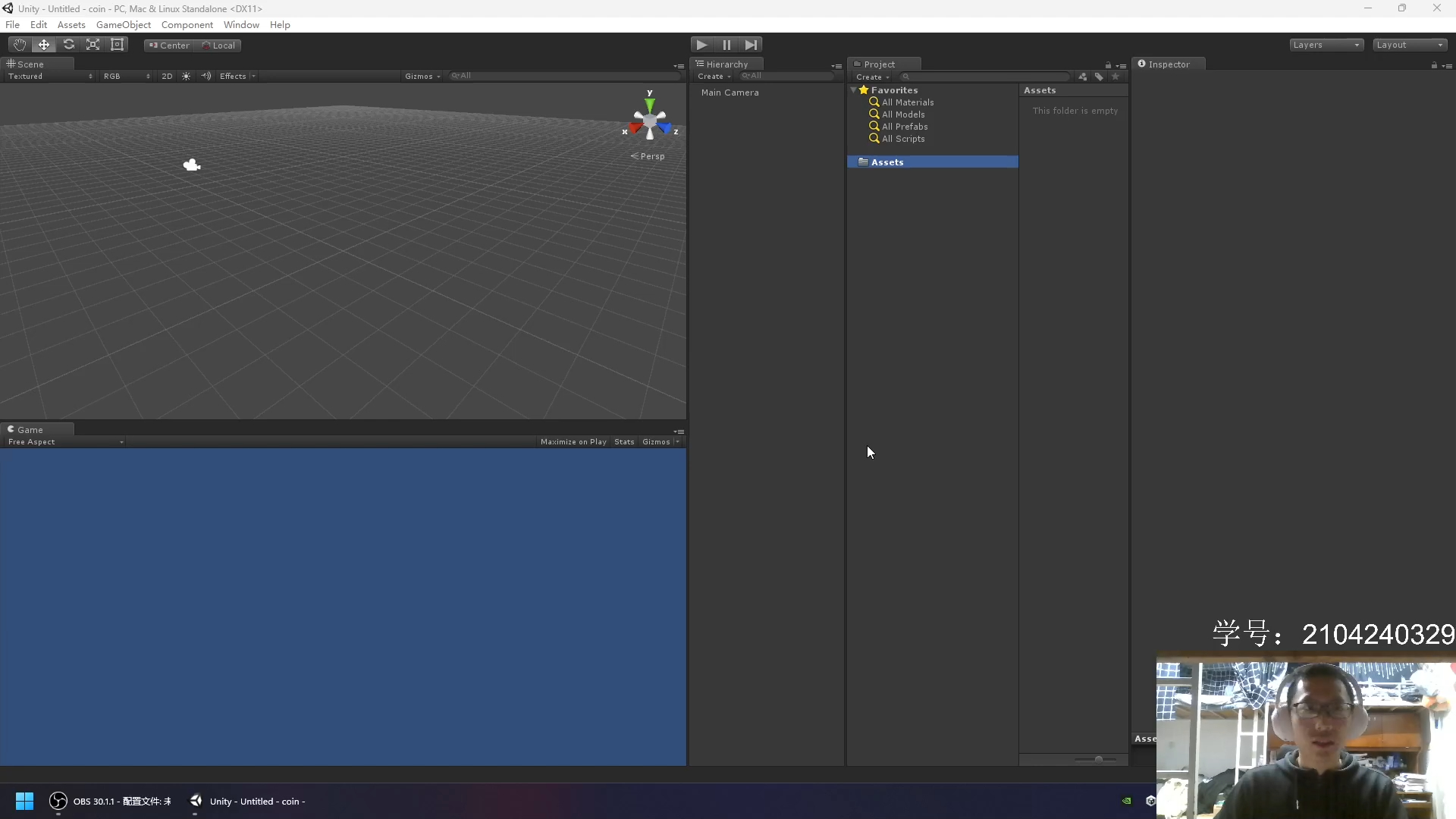
Task: Click the Stats button in Game view
Action: pyautogui.click(x=624, y=441)
